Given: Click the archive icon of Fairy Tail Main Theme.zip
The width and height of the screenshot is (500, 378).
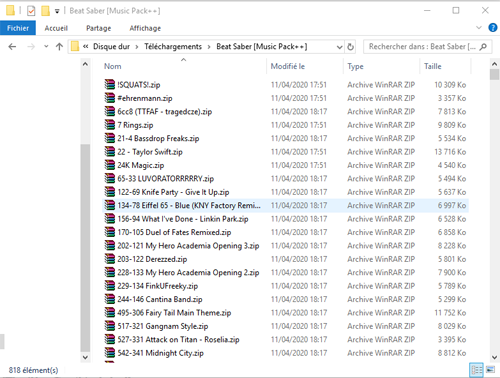Looking at the screenshot, I should 110,312.
